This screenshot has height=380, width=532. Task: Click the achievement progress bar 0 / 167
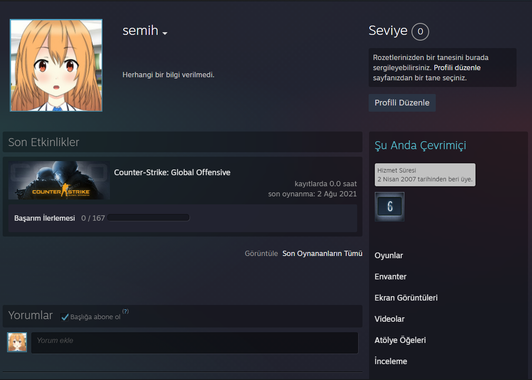click(x=148, y=218)
